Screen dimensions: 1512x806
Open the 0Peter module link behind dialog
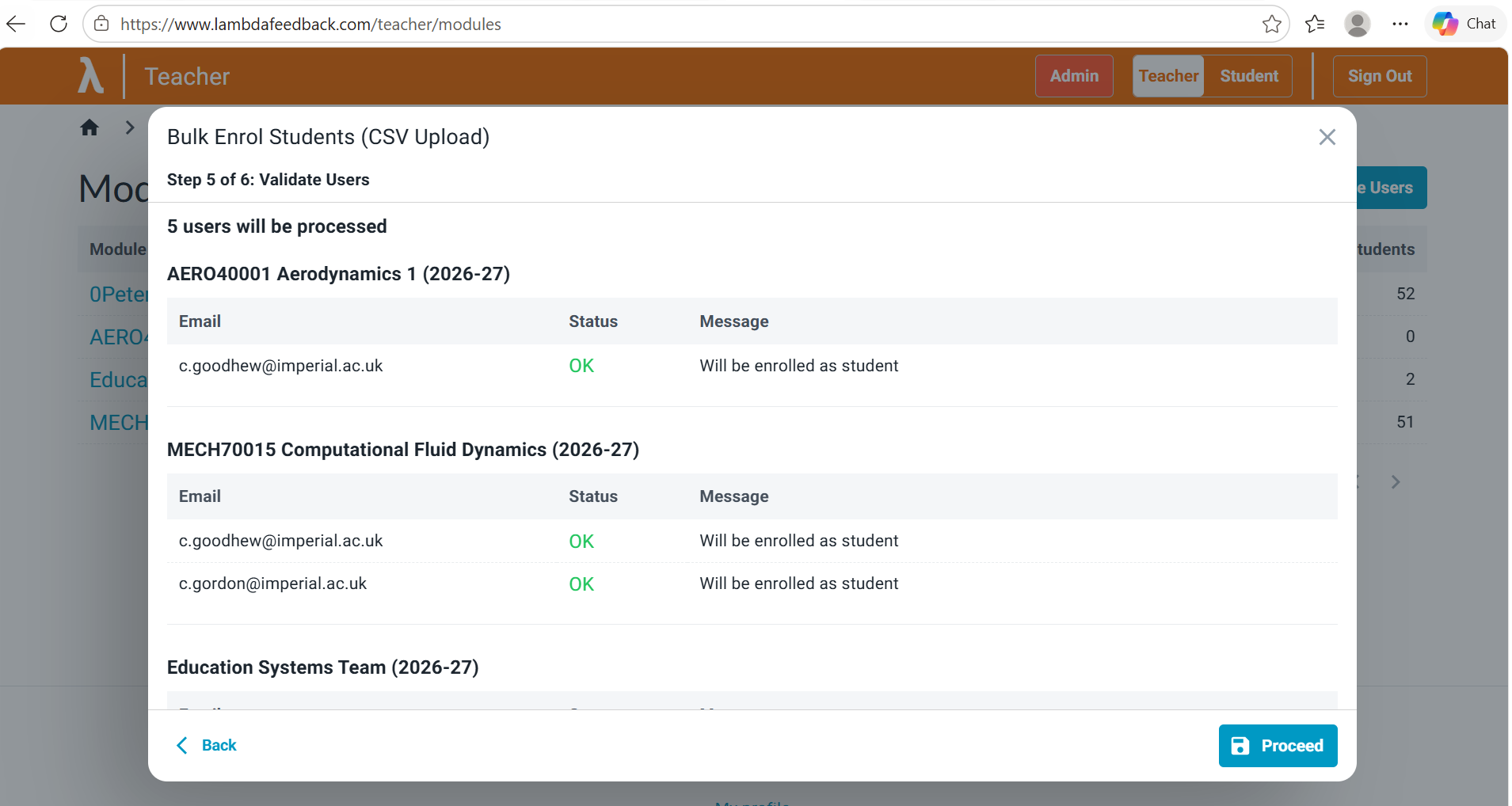click(119, 295)
